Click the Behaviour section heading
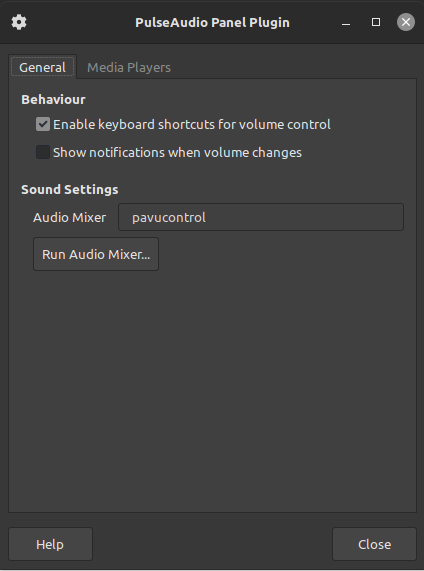This screenshot has height=571, width=424. click(x=53, y=99)
